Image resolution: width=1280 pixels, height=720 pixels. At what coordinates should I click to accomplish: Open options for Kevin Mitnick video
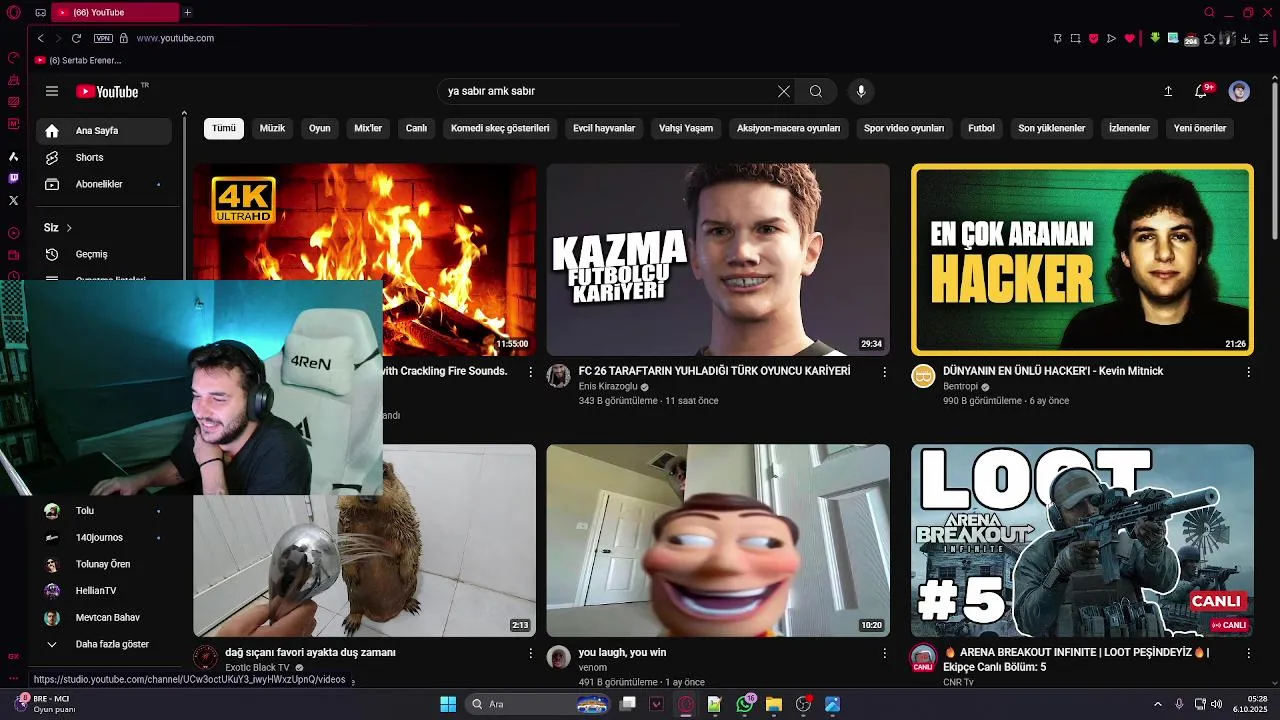click(x=1248, y=372)
